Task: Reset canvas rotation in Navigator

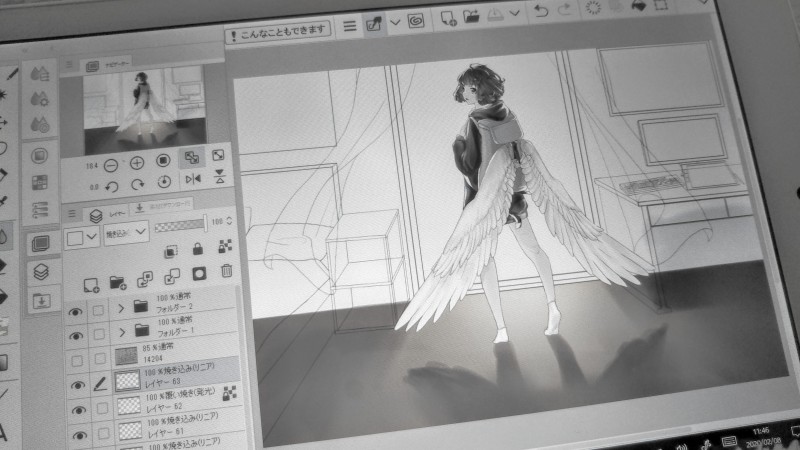Action: [164, 182]
